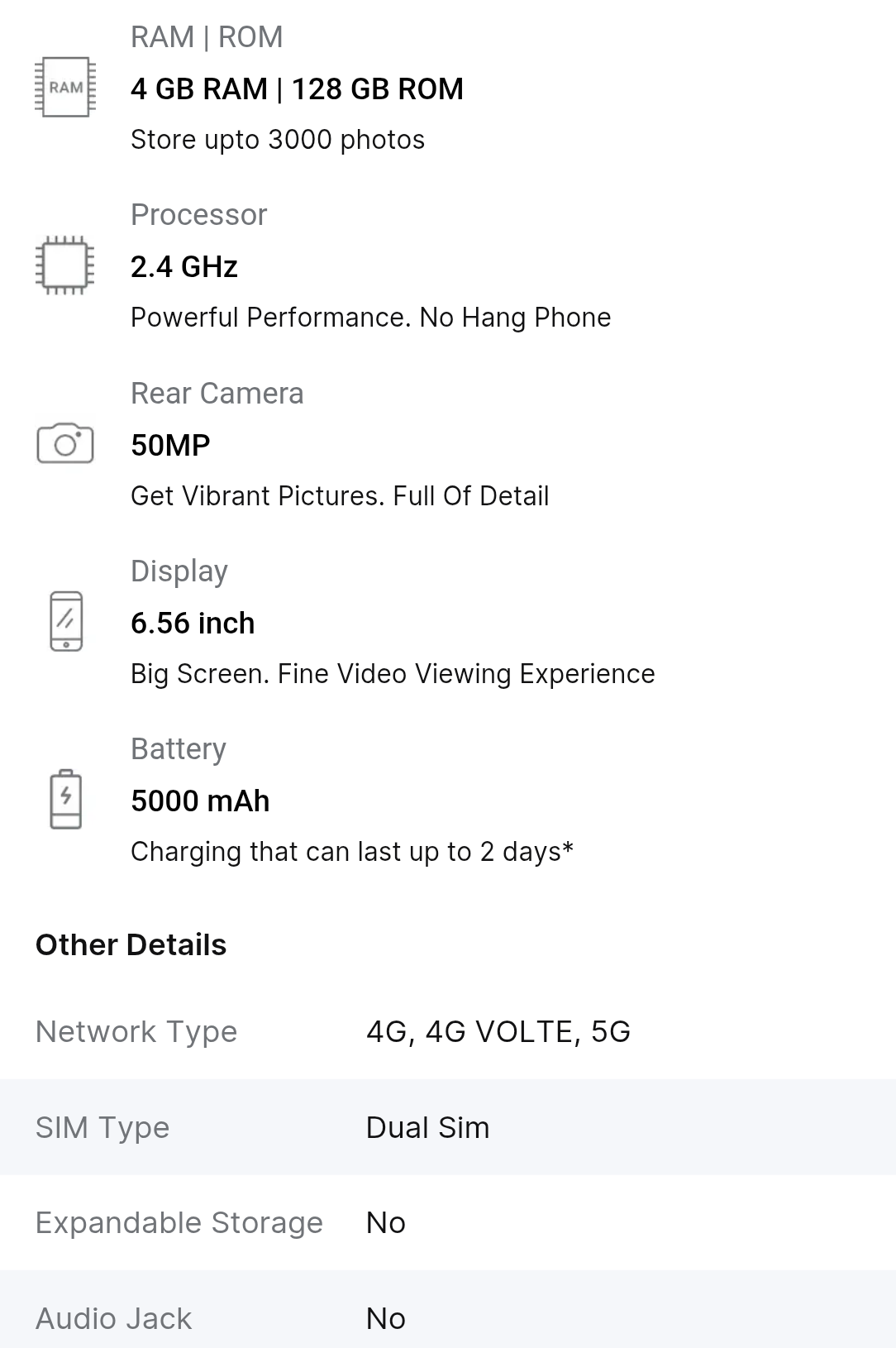Click the Audio Jack row label
The height and width of the screenshot is (1348, 896).
113,1318
